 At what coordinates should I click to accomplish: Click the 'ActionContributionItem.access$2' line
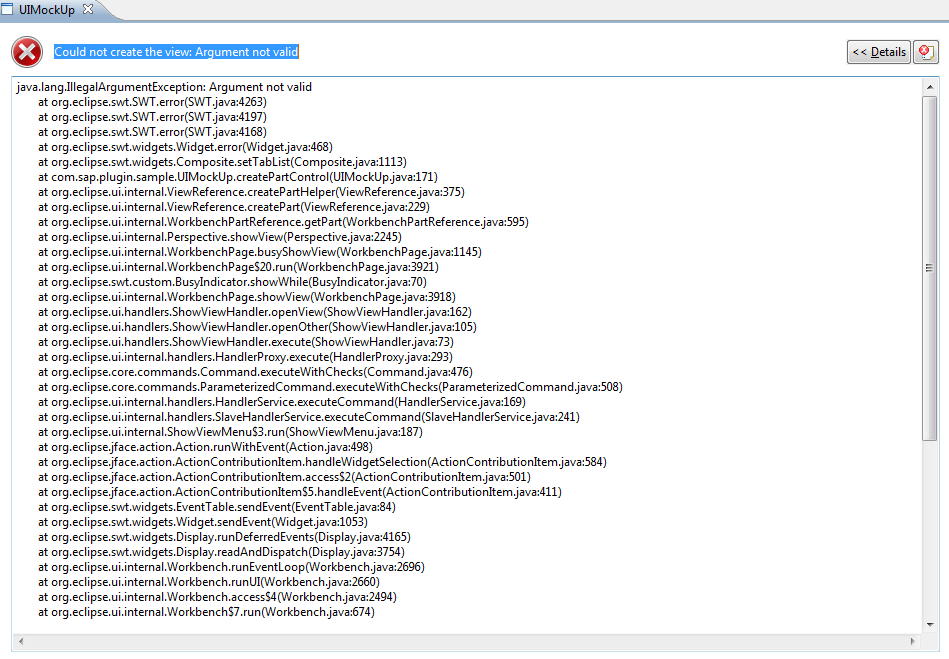(x=284, y=477)
